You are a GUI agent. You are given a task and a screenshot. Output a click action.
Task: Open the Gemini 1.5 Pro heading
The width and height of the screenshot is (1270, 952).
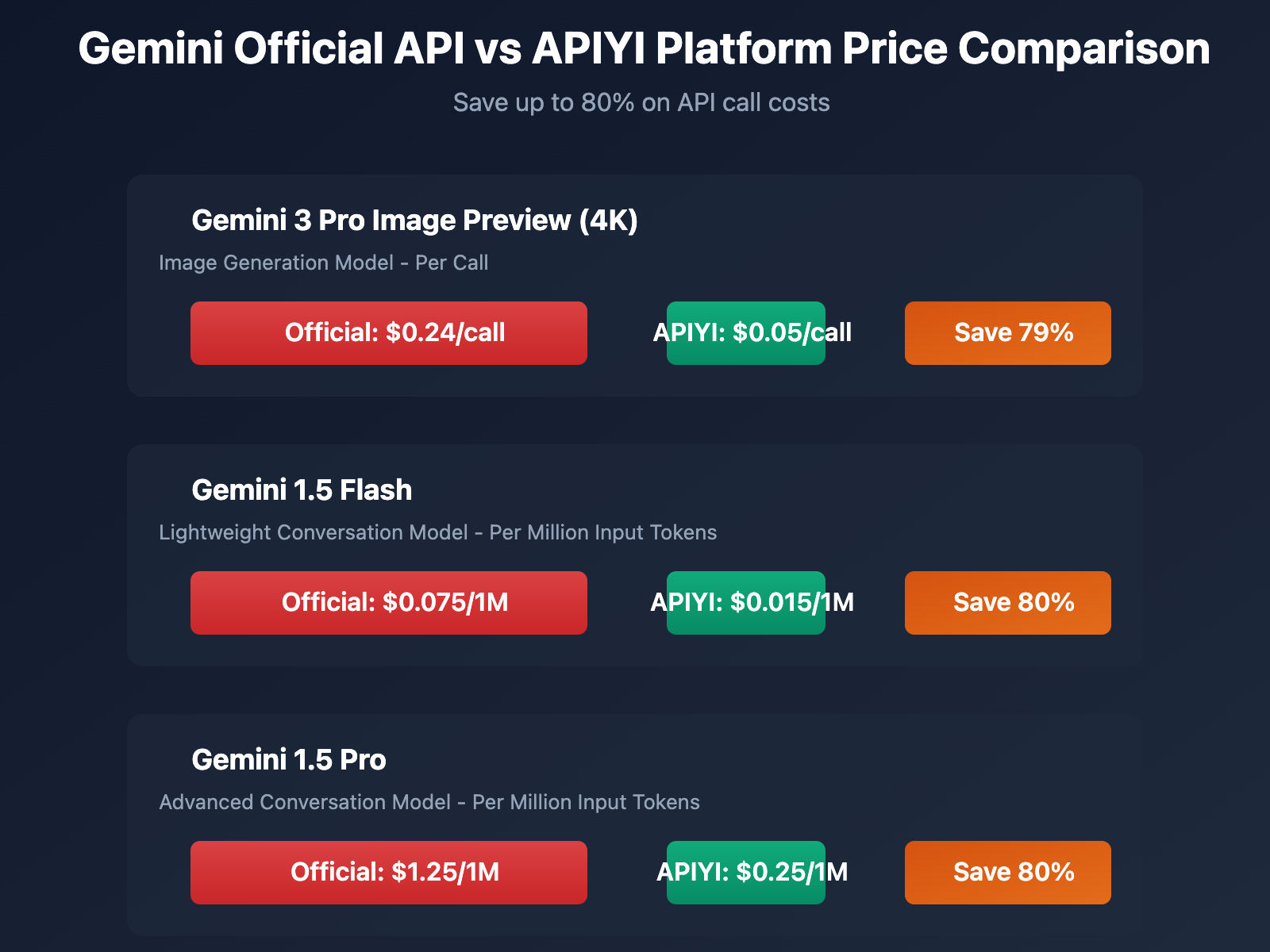tap(289, 760)
